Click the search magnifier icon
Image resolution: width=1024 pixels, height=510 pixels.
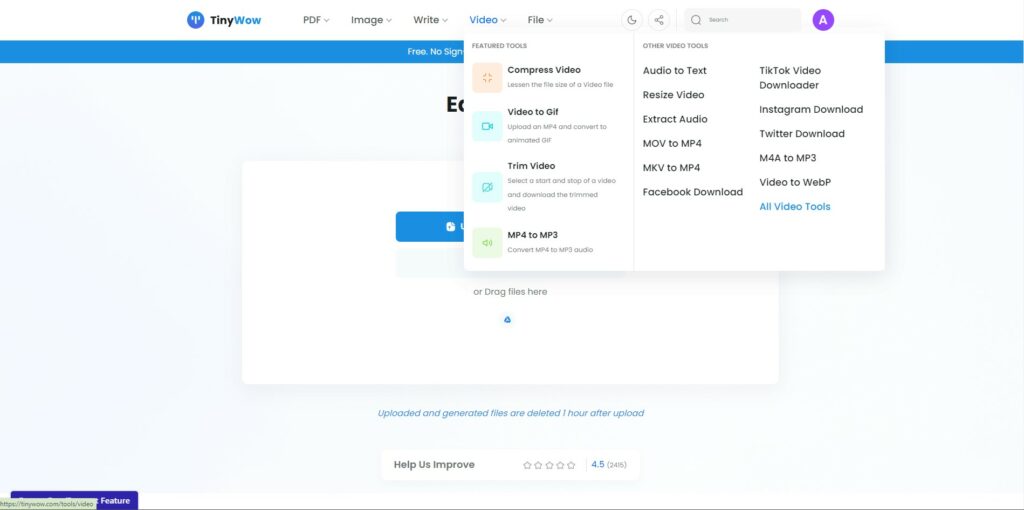pos(696,20)
